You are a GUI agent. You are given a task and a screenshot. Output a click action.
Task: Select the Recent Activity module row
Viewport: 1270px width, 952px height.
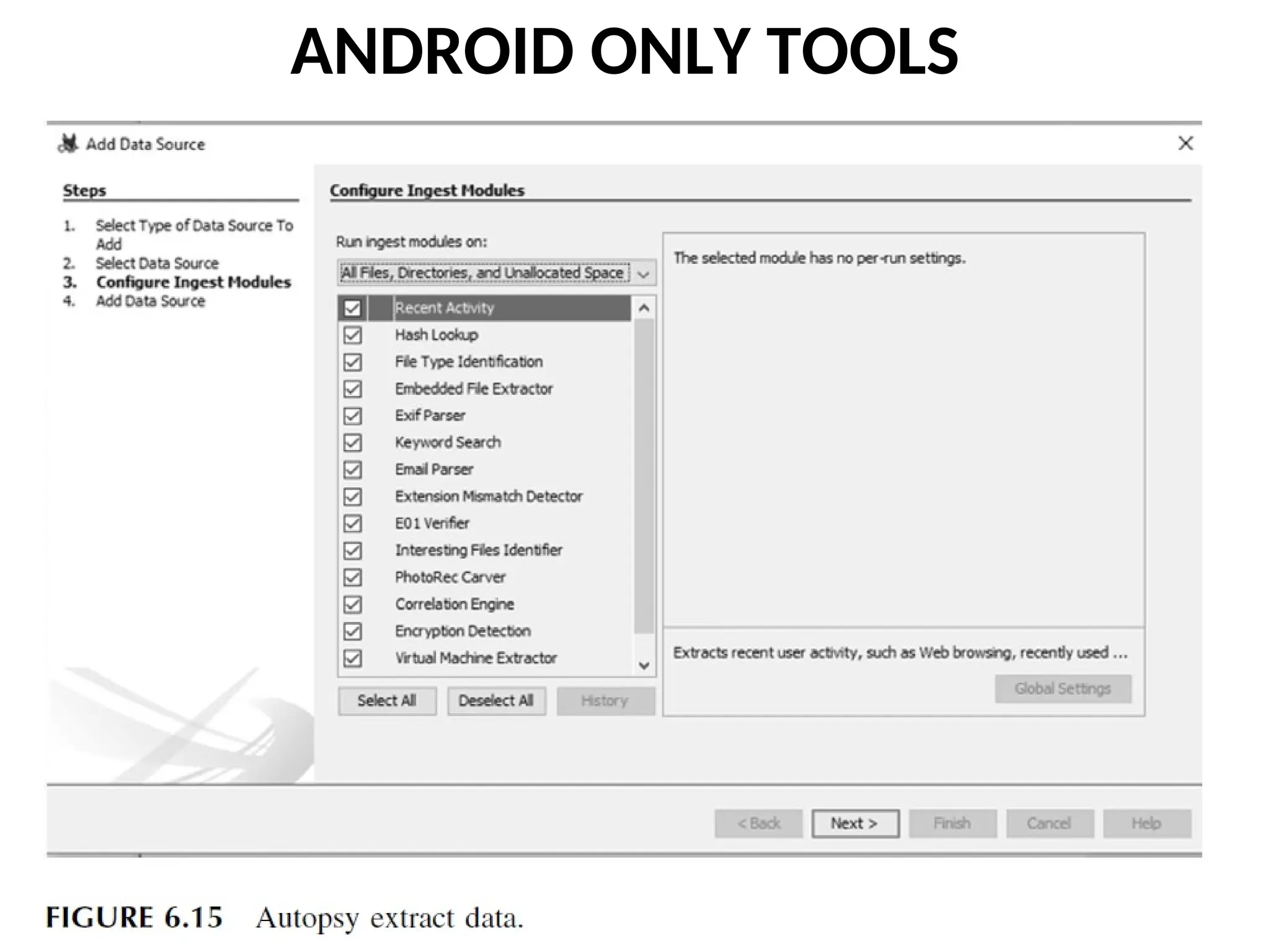485,308
